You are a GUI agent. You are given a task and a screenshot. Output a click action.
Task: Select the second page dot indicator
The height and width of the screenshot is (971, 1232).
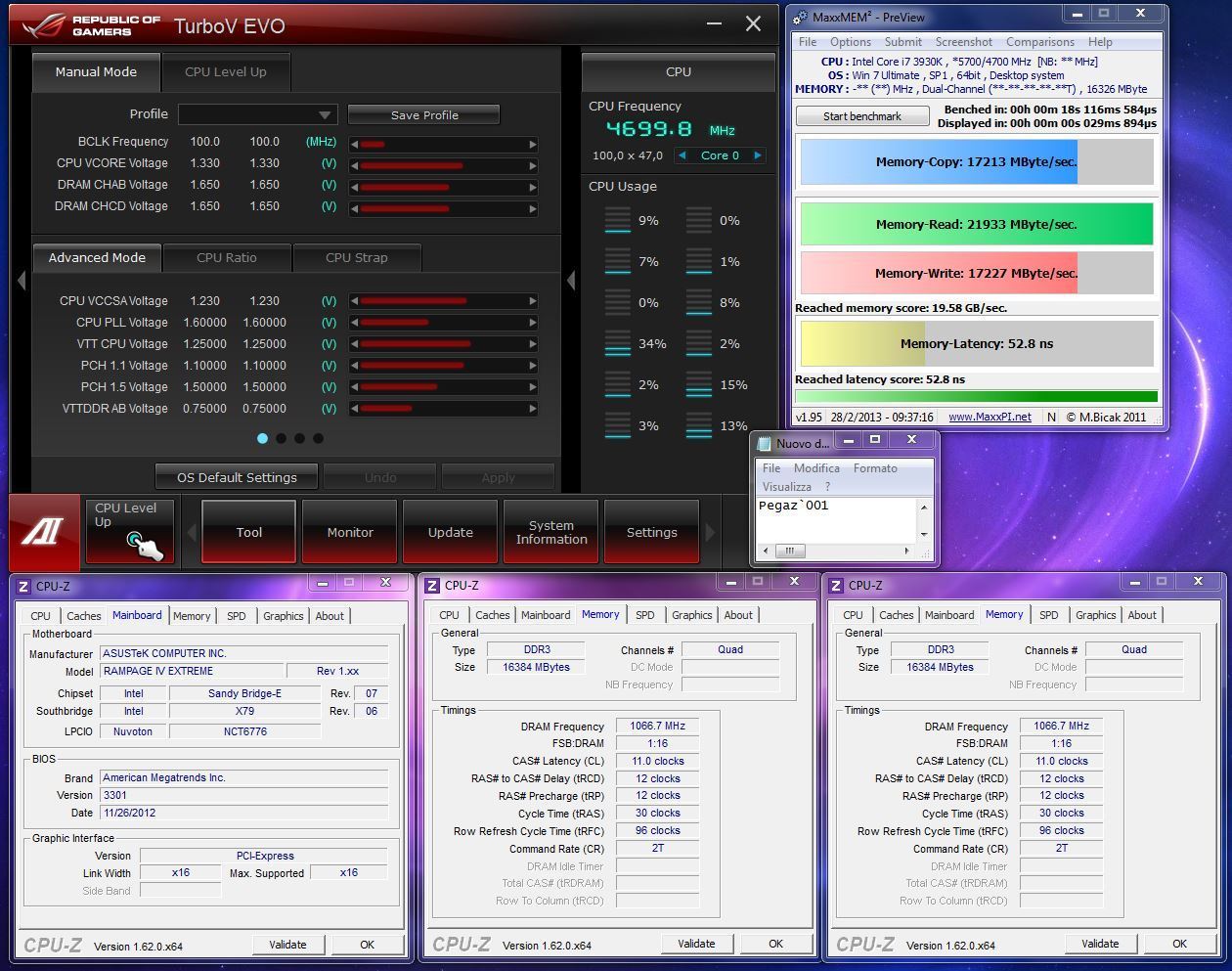tap(281, 438)
